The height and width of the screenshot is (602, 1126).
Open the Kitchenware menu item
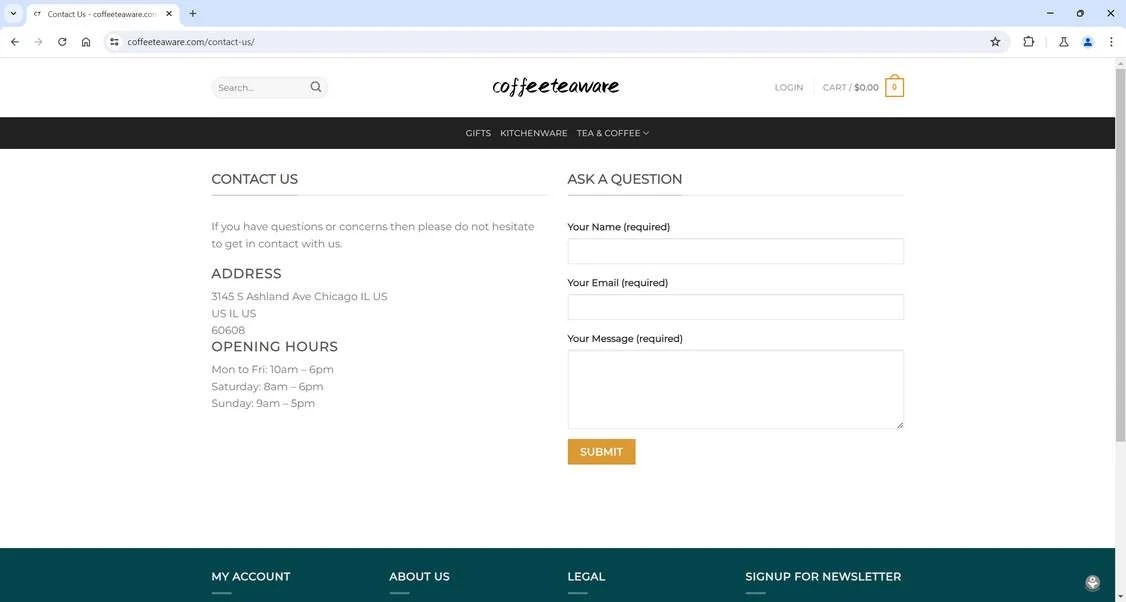(x=534, y=133)
